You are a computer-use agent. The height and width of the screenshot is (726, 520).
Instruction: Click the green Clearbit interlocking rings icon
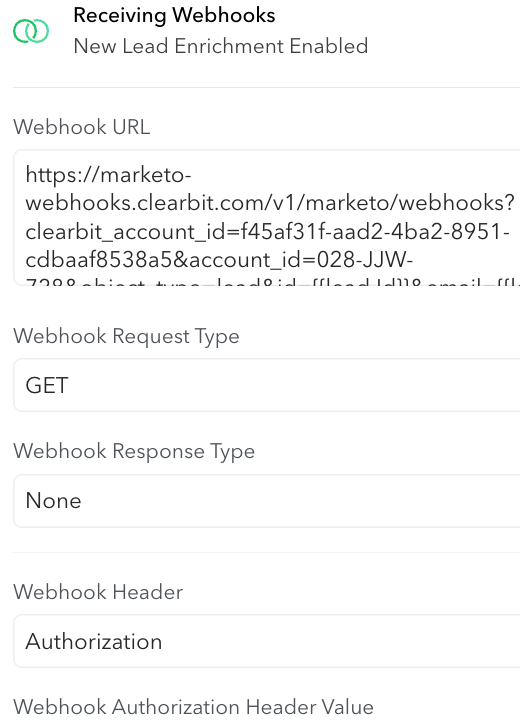[x=31, y=31]
